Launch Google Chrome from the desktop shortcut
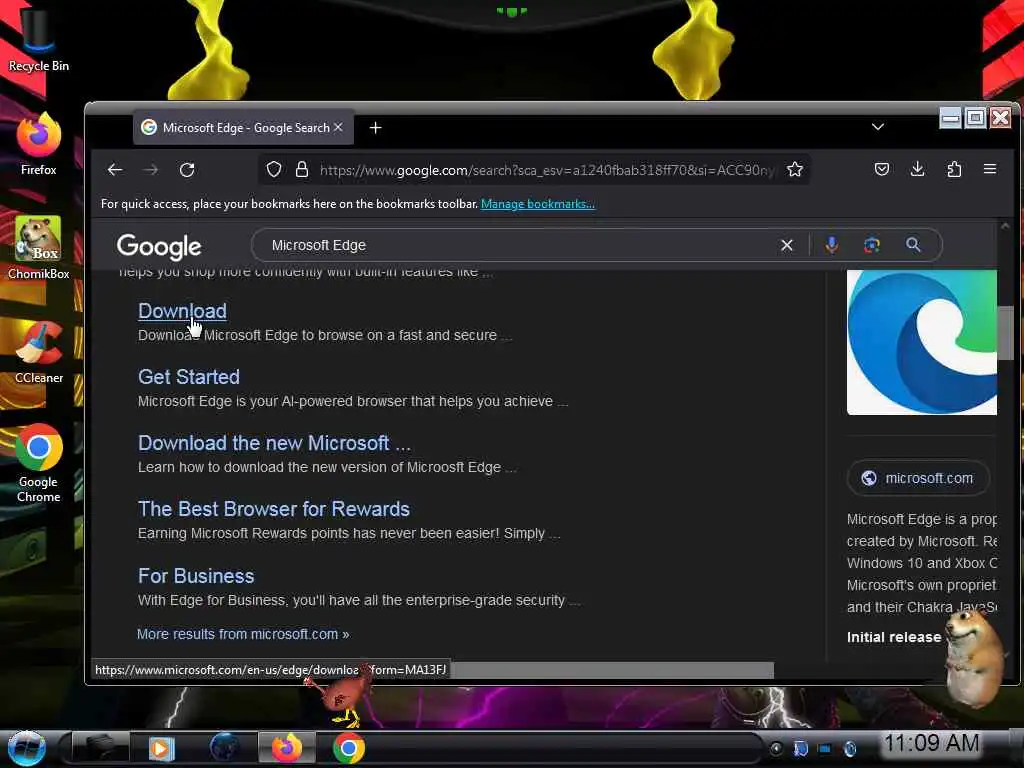This screenshot has height=768, width=1024. point(39,464)
